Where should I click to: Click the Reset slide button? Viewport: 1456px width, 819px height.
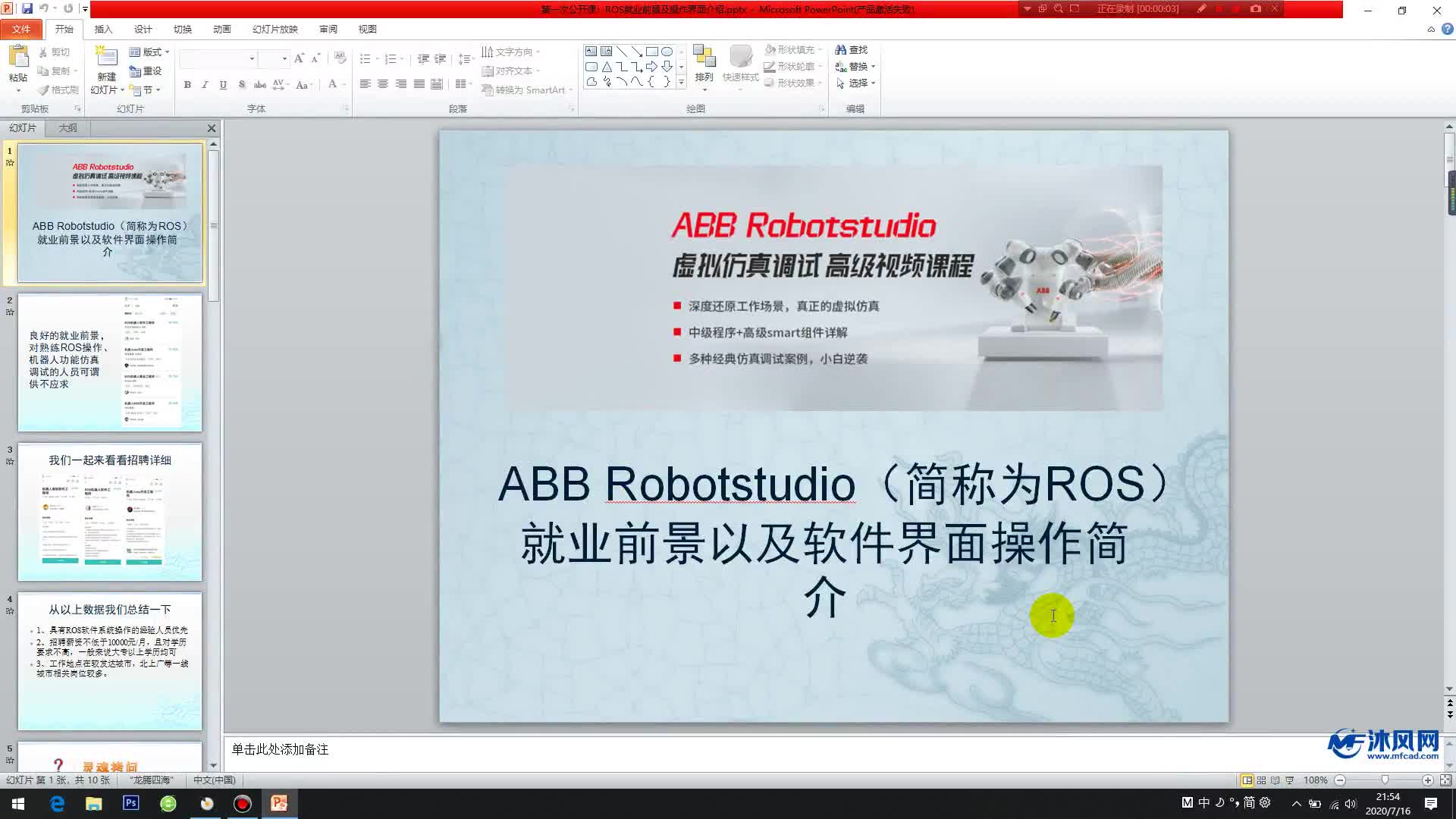coord(146,71)
